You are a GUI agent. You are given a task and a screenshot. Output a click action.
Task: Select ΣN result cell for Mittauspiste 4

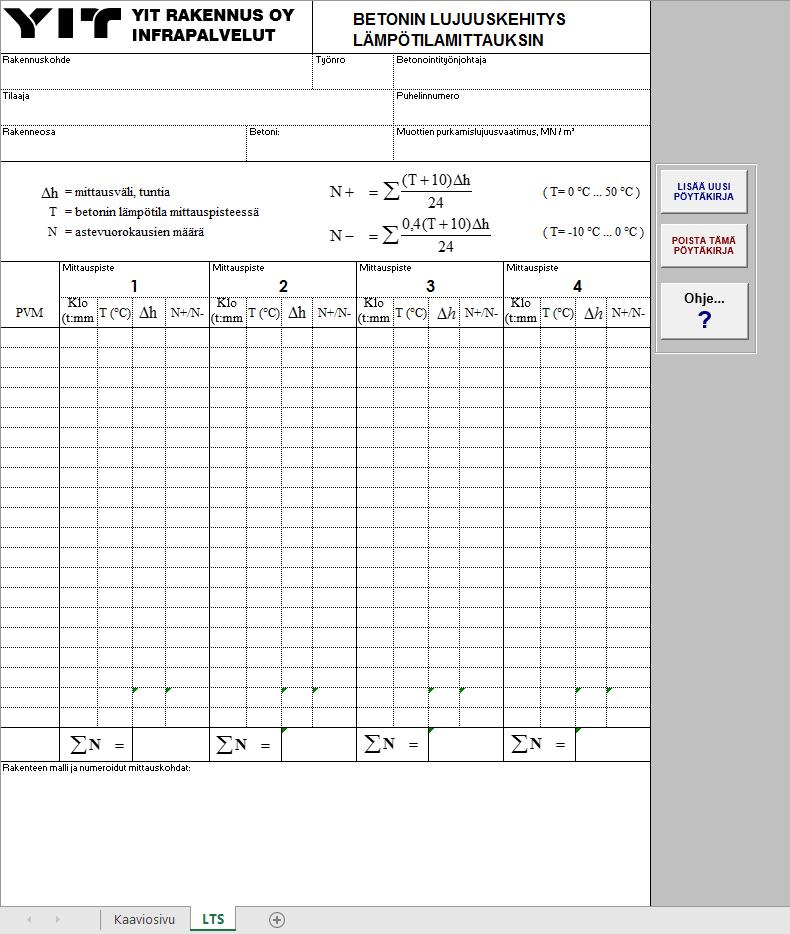click(613, 745)
